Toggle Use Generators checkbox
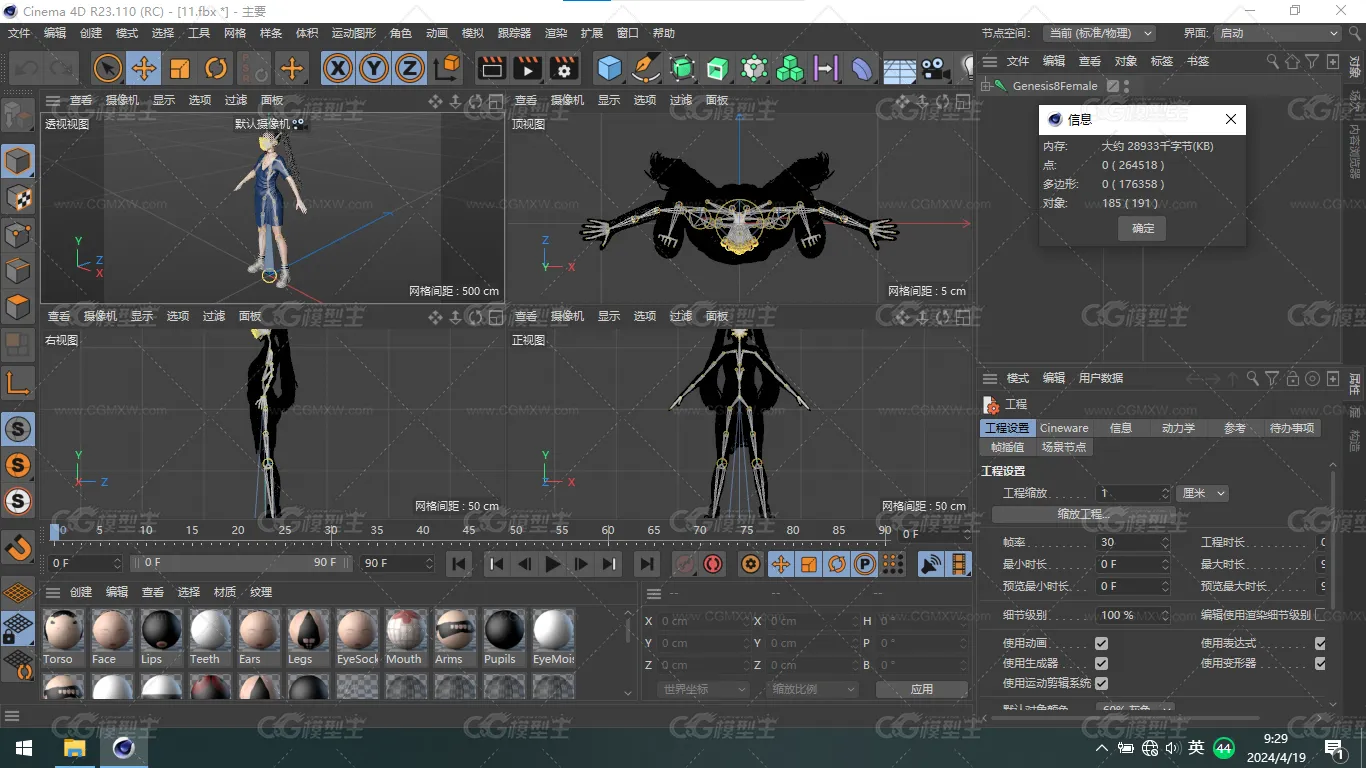Screen dimensions: 1366x768 coord(1101,663)
